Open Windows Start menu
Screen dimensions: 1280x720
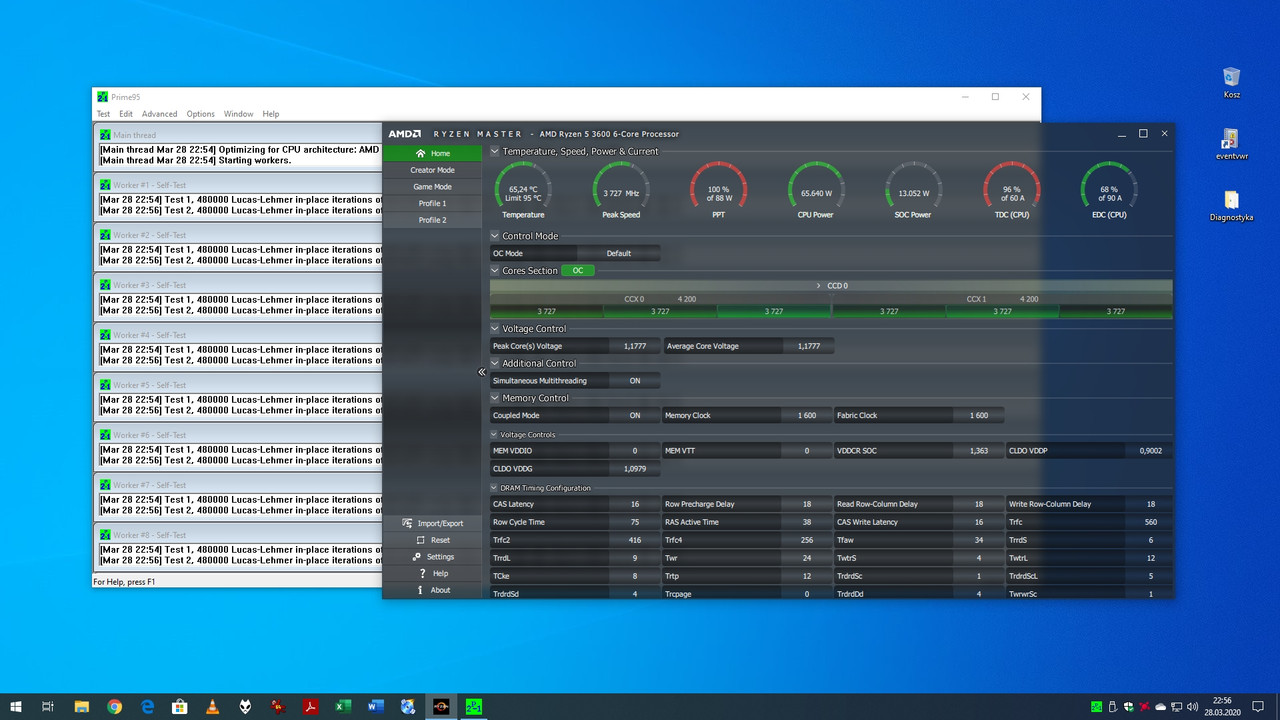click(x=16, y=706)
